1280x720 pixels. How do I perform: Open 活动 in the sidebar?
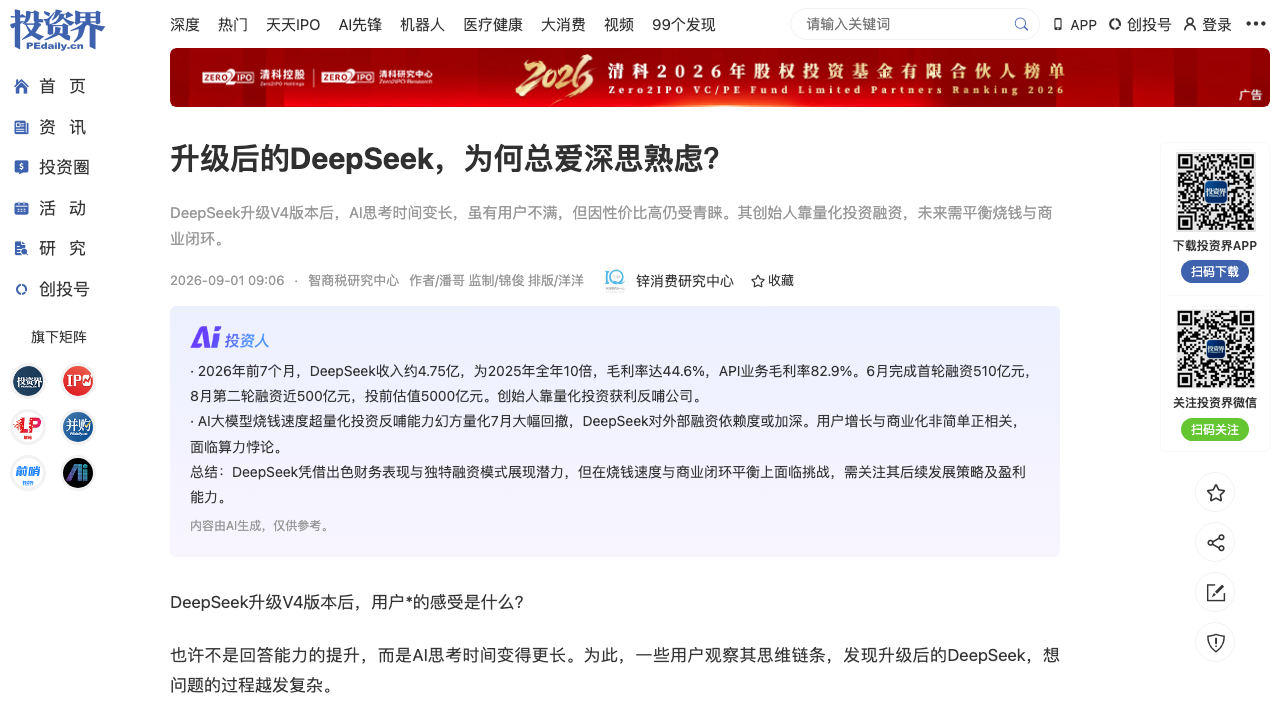[x=50, y=209]
